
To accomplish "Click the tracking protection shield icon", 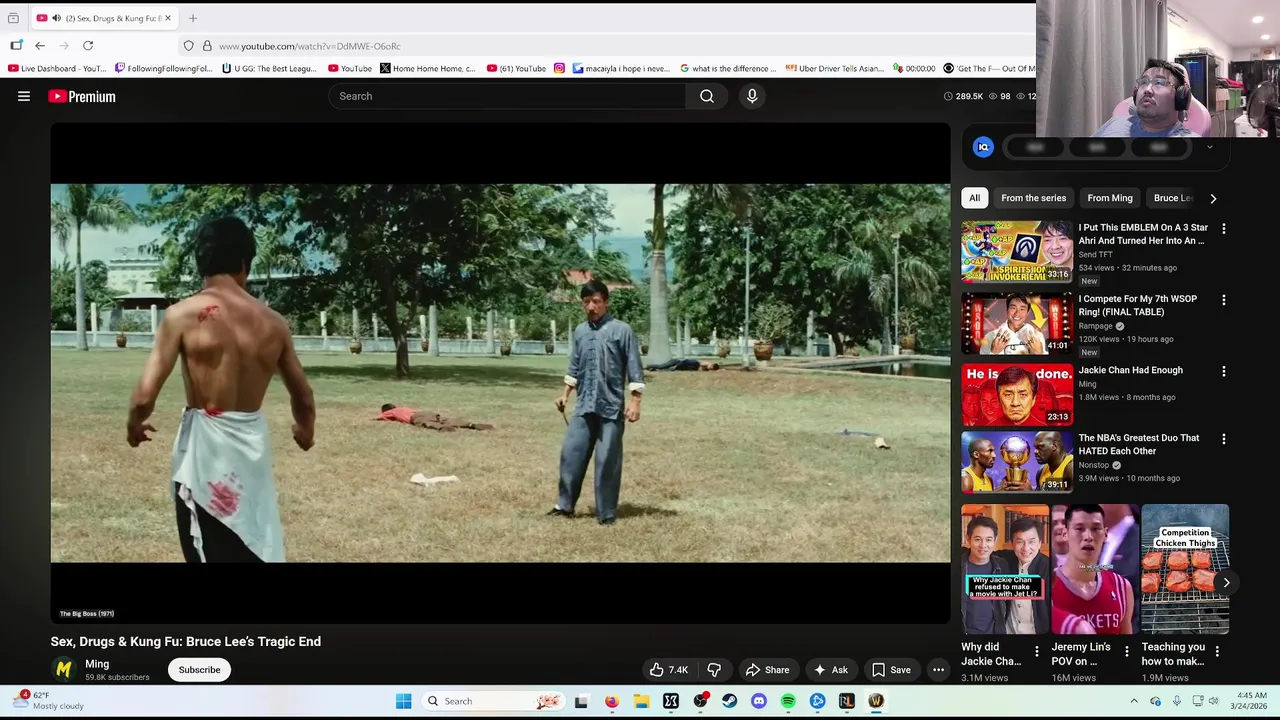I will point(188,46).
